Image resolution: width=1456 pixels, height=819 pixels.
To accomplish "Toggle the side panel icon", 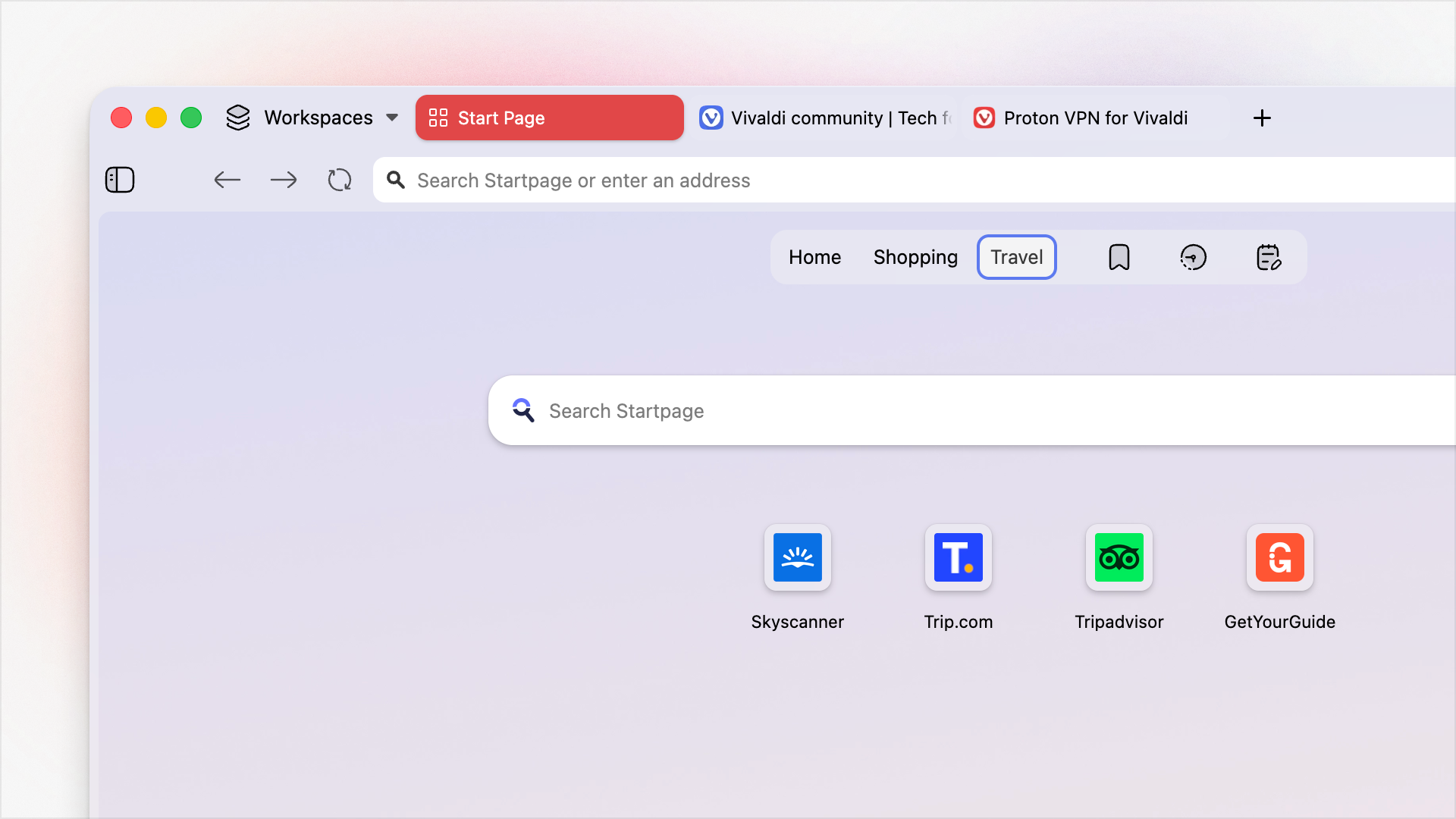I will [120, 180].
